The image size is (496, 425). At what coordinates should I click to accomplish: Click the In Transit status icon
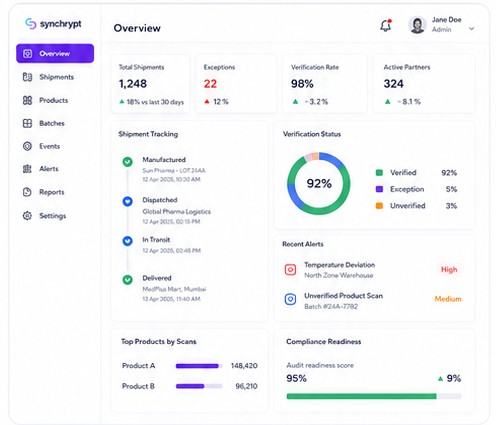tap(127, 241)
